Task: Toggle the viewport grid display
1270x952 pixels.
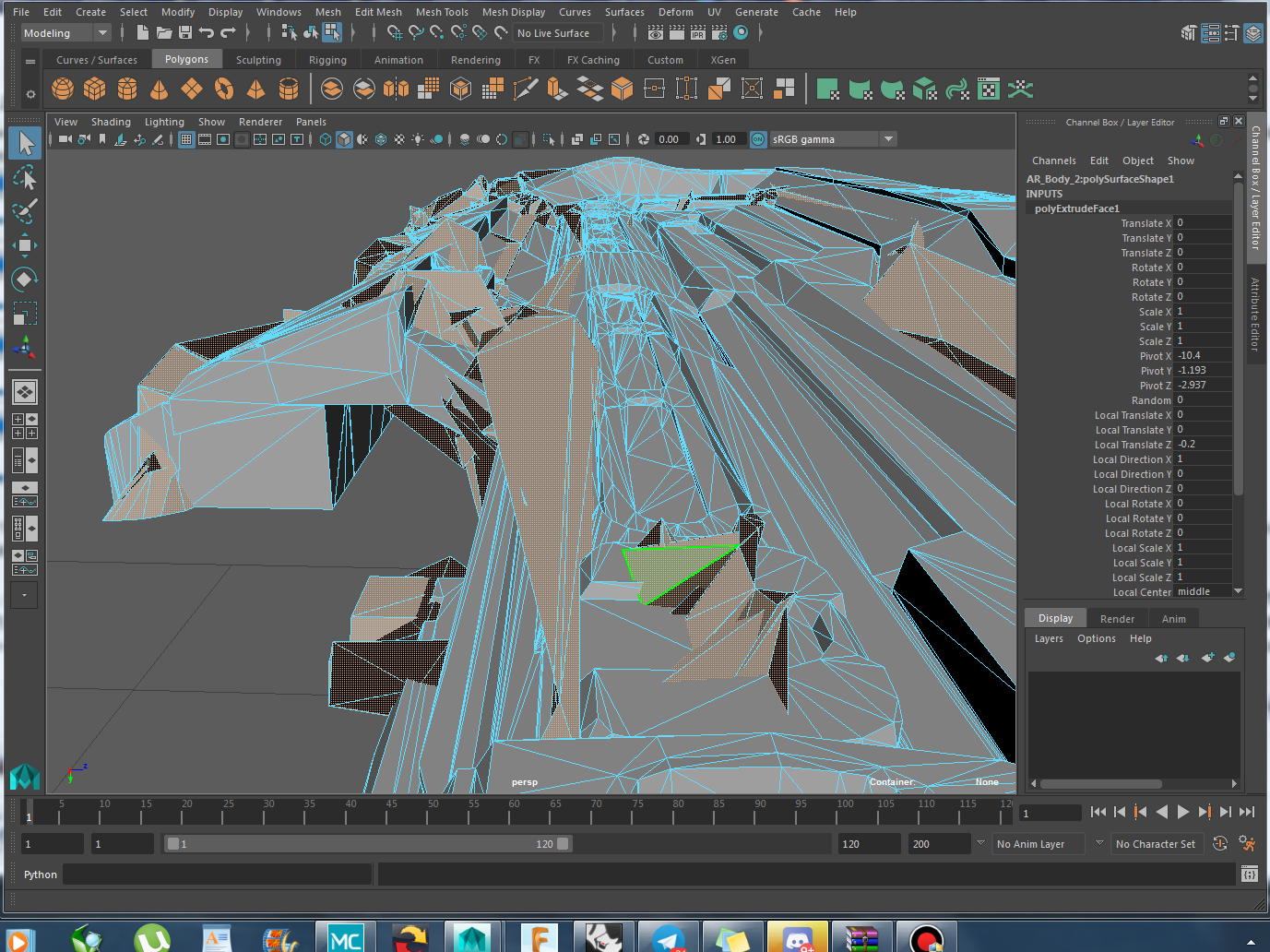Action: click(186, 139)
